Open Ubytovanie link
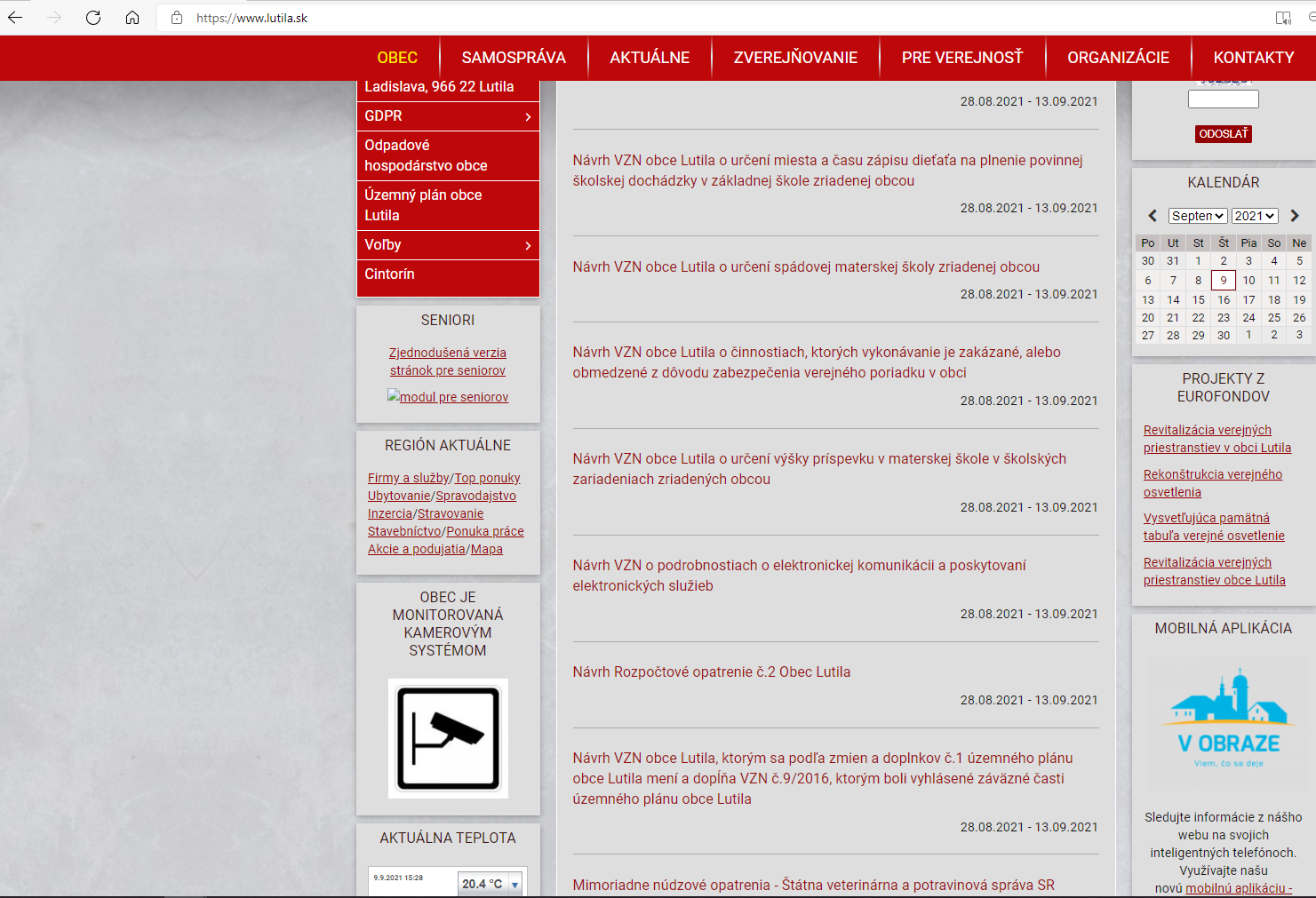The height and width of the screenshot is (898, 1316). coord(399,496)
